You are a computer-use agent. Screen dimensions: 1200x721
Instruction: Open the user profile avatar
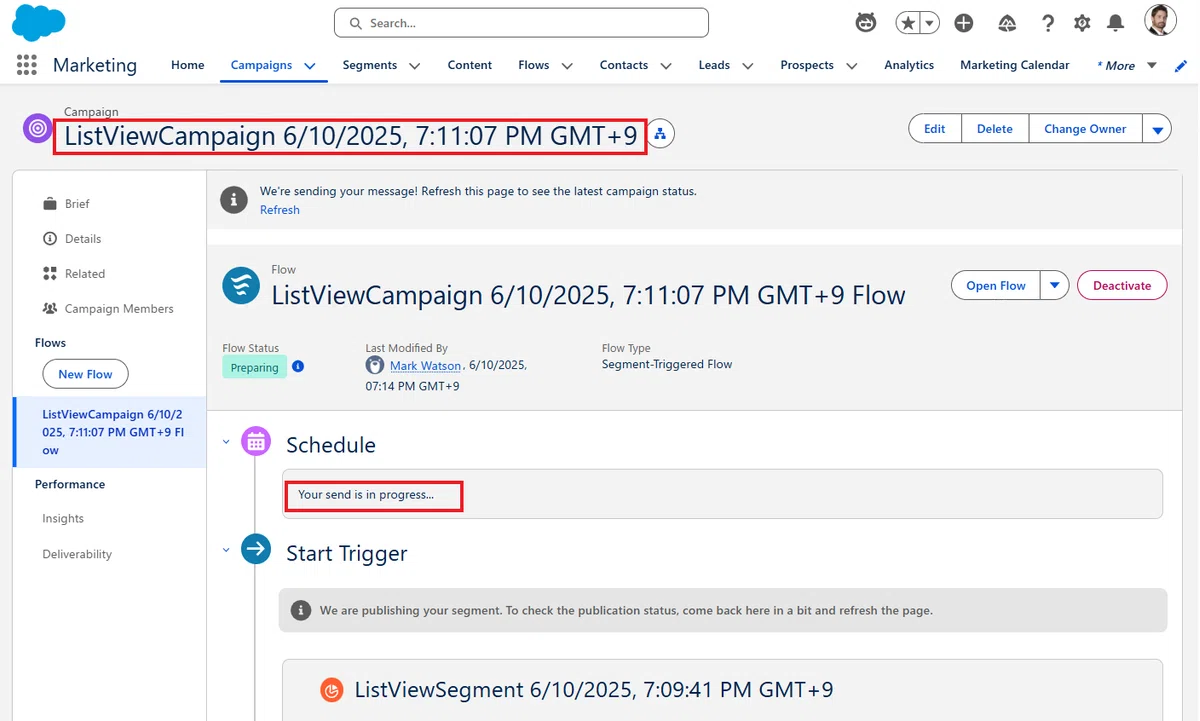pos(1160,21)
